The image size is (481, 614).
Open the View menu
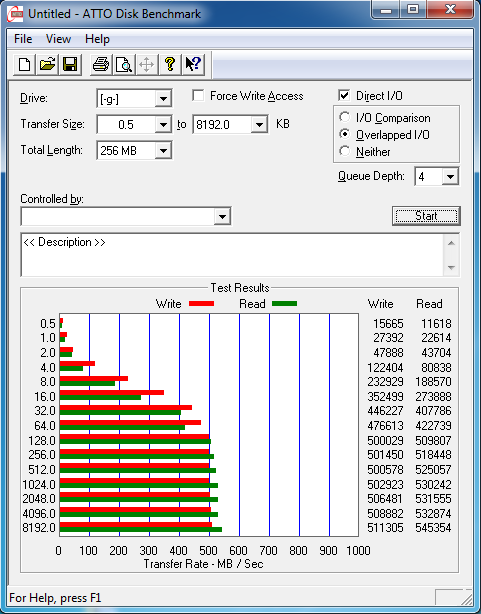pos(58,39)
